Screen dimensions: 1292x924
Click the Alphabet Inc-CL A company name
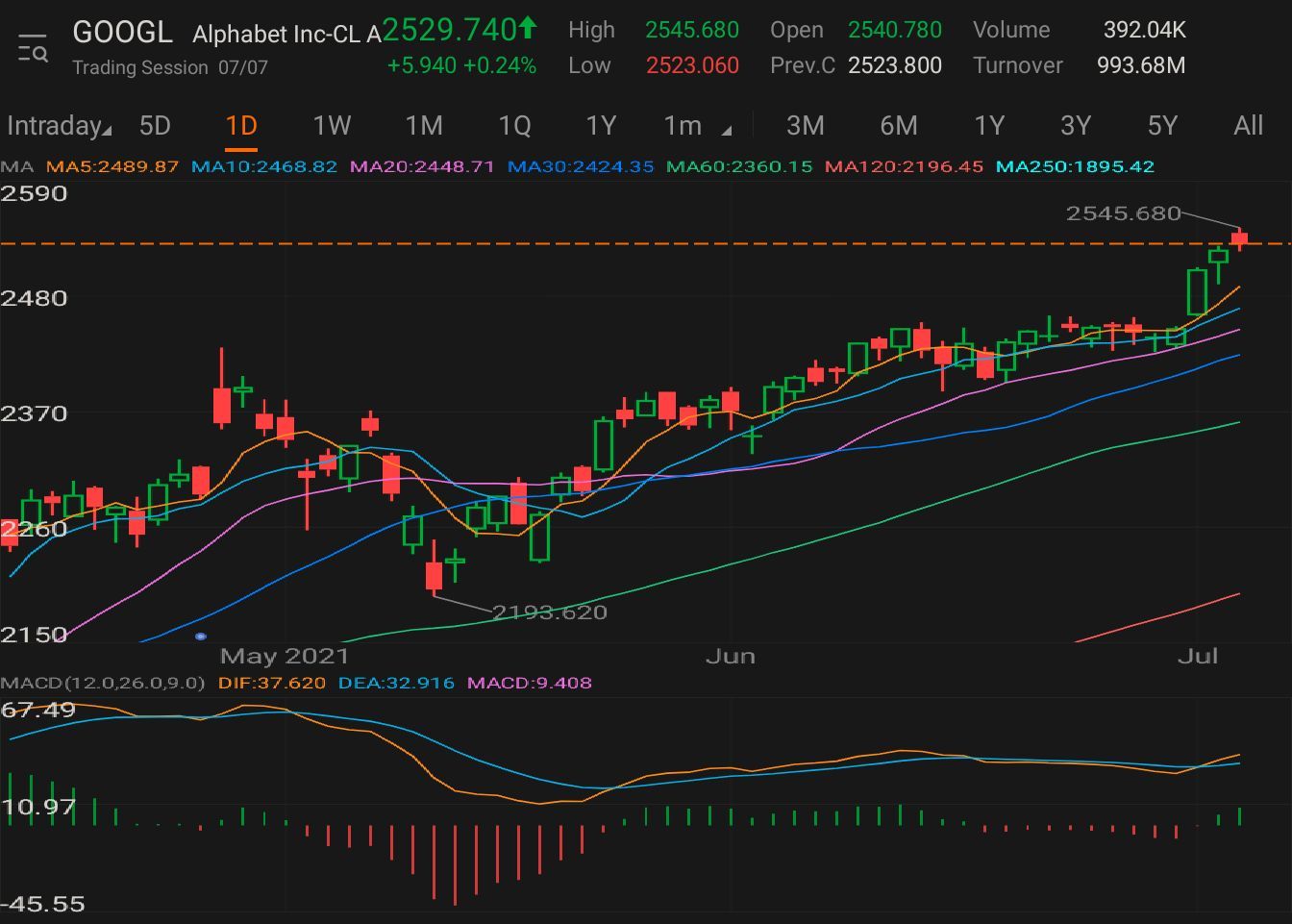tap(286, 35)
